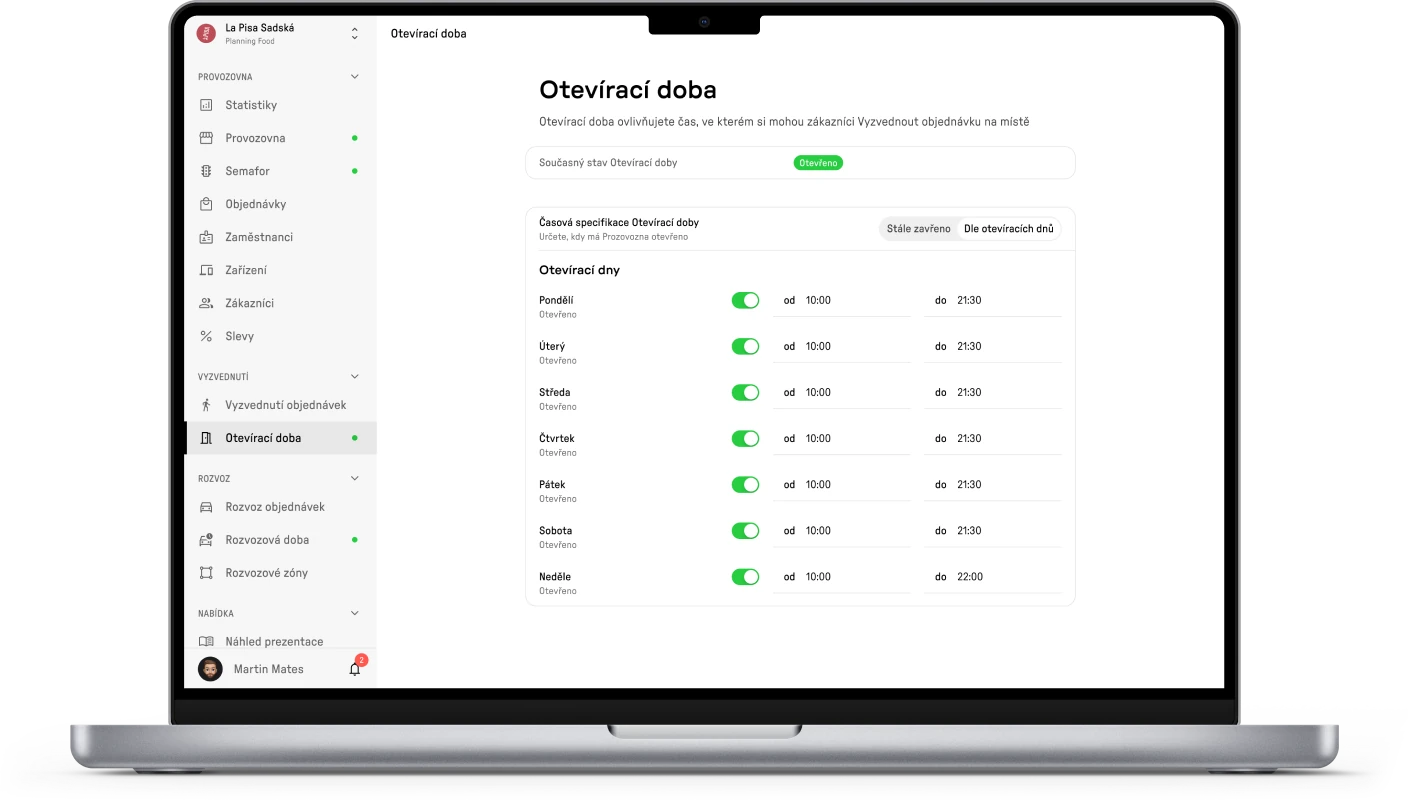
Task: Collapse the Rozvoz section chevron
Action: pos(354,479)
